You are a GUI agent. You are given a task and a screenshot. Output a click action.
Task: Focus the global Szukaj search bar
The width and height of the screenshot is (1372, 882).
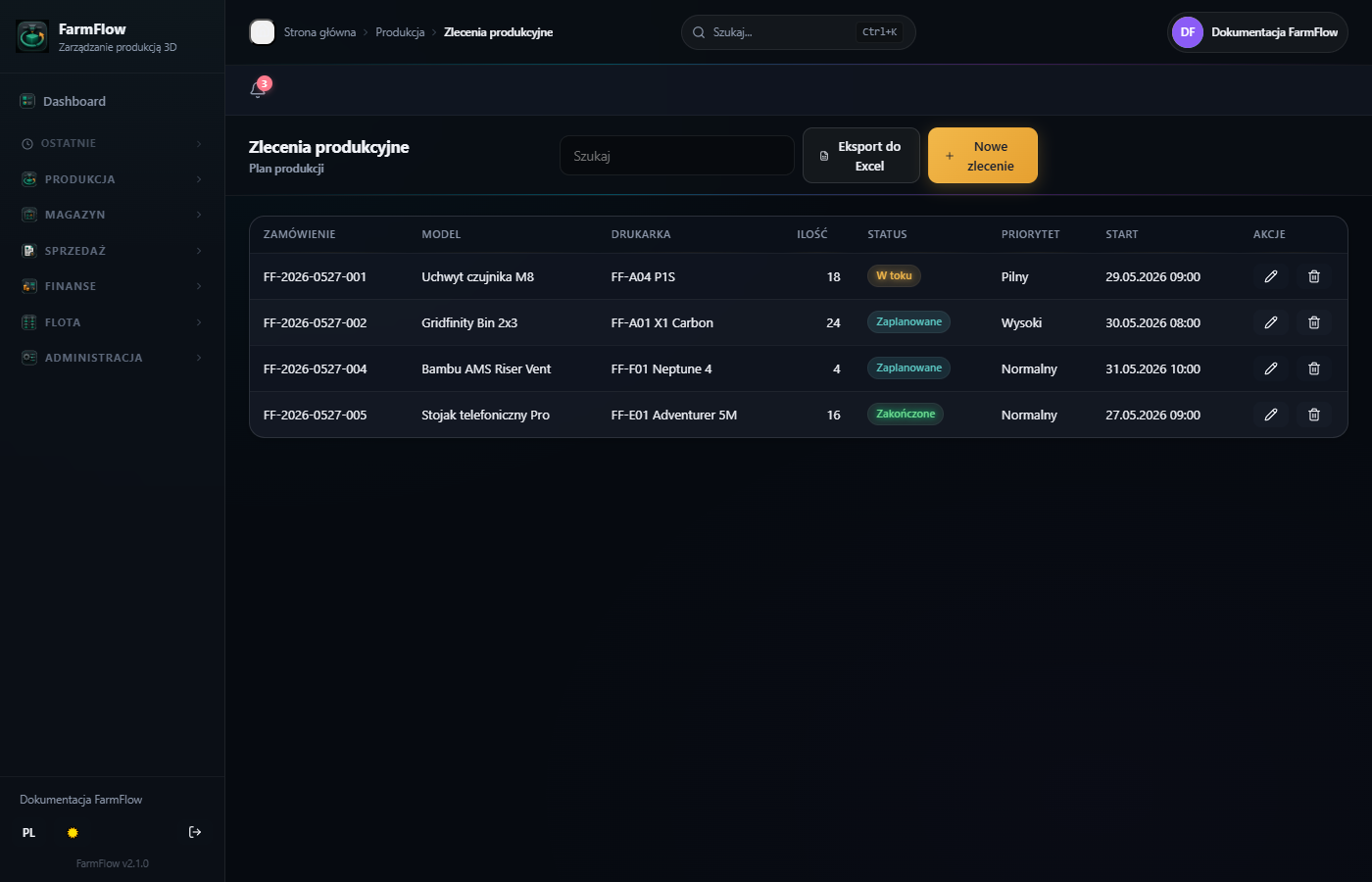799,32
